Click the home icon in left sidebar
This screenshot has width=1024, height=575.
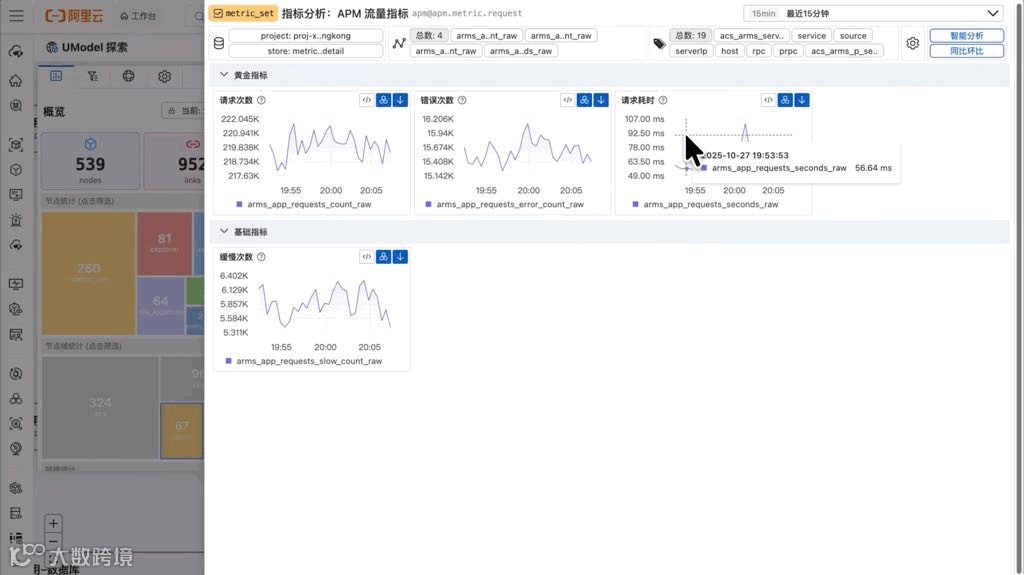[16, 80]
